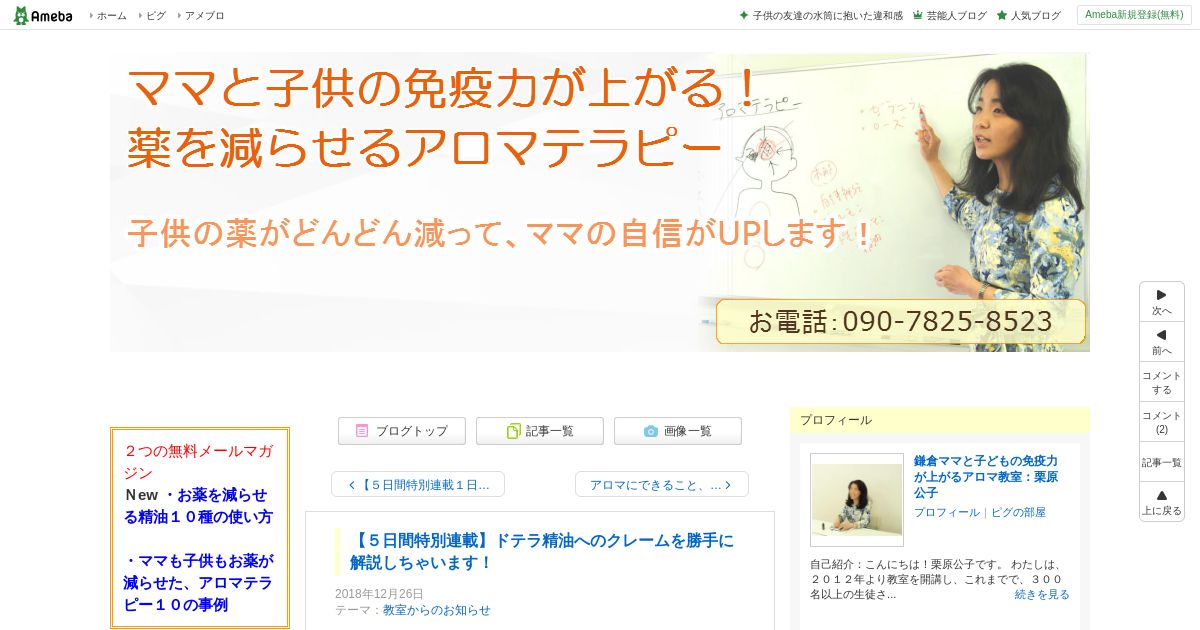Open the プロフィール link under profile name
1200x630 pixels.
click(x=947, y=512)
